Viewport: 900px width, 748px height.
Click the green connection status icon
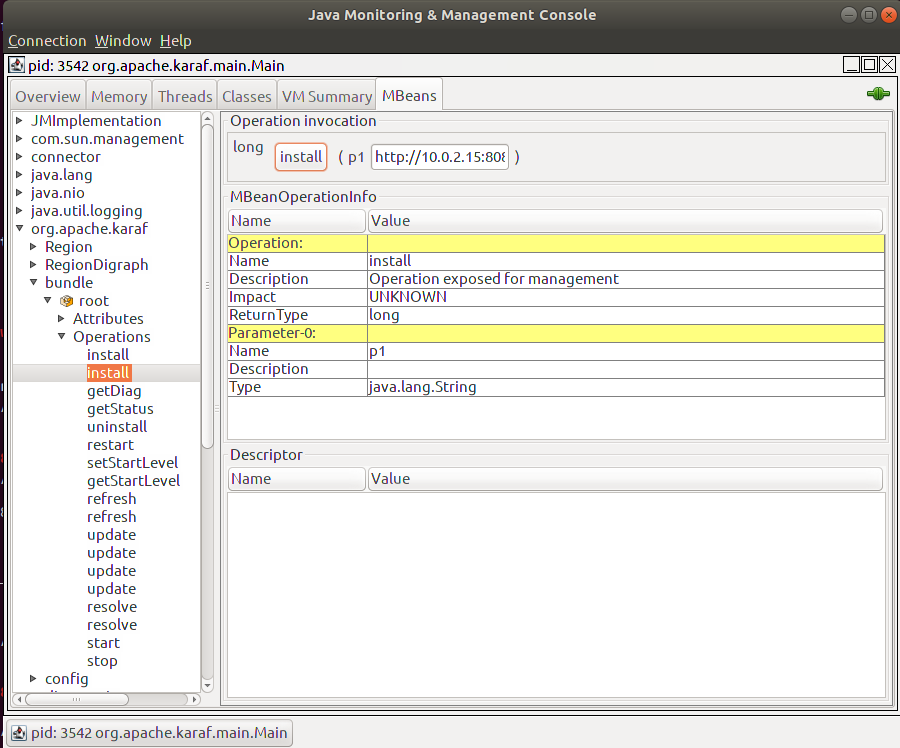[x=878, y=94]
